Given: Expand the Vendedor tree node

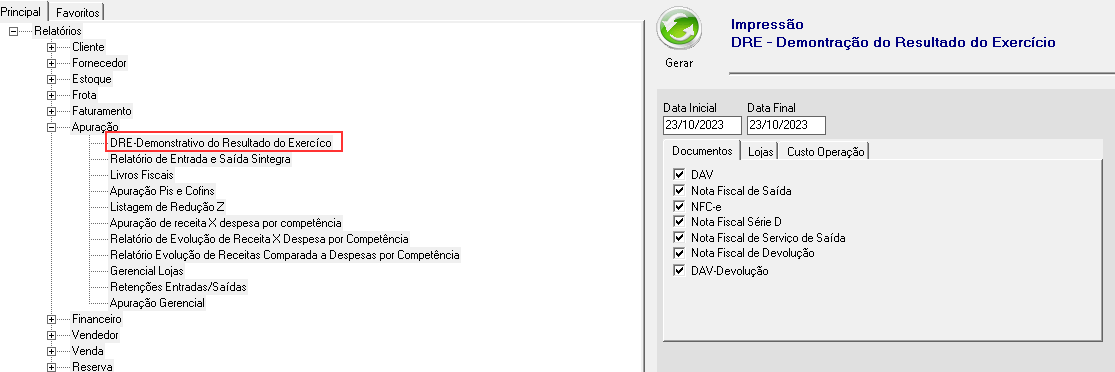Looking at the screenshot, I should (x=51, y=335).
